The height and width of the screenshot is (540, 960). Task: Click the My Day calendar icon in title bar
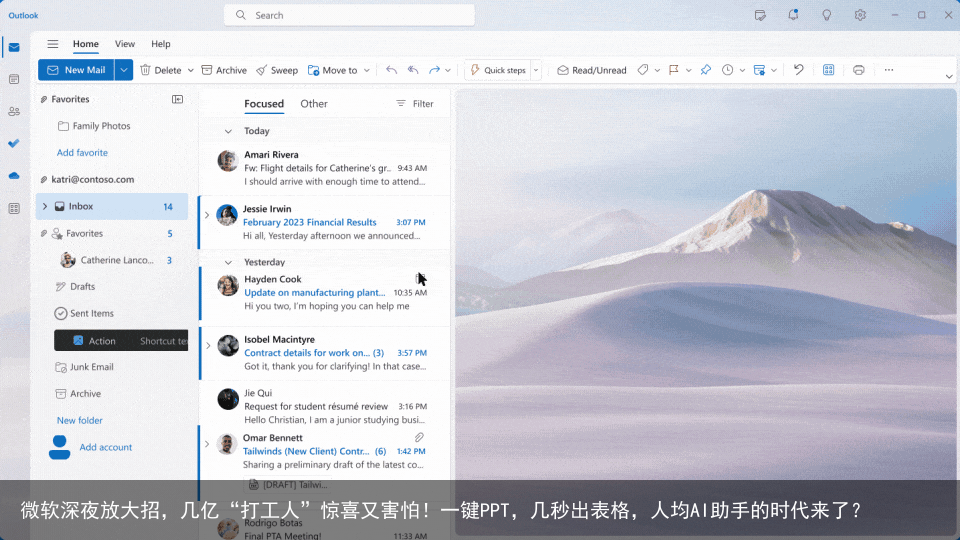click(760, 15)
